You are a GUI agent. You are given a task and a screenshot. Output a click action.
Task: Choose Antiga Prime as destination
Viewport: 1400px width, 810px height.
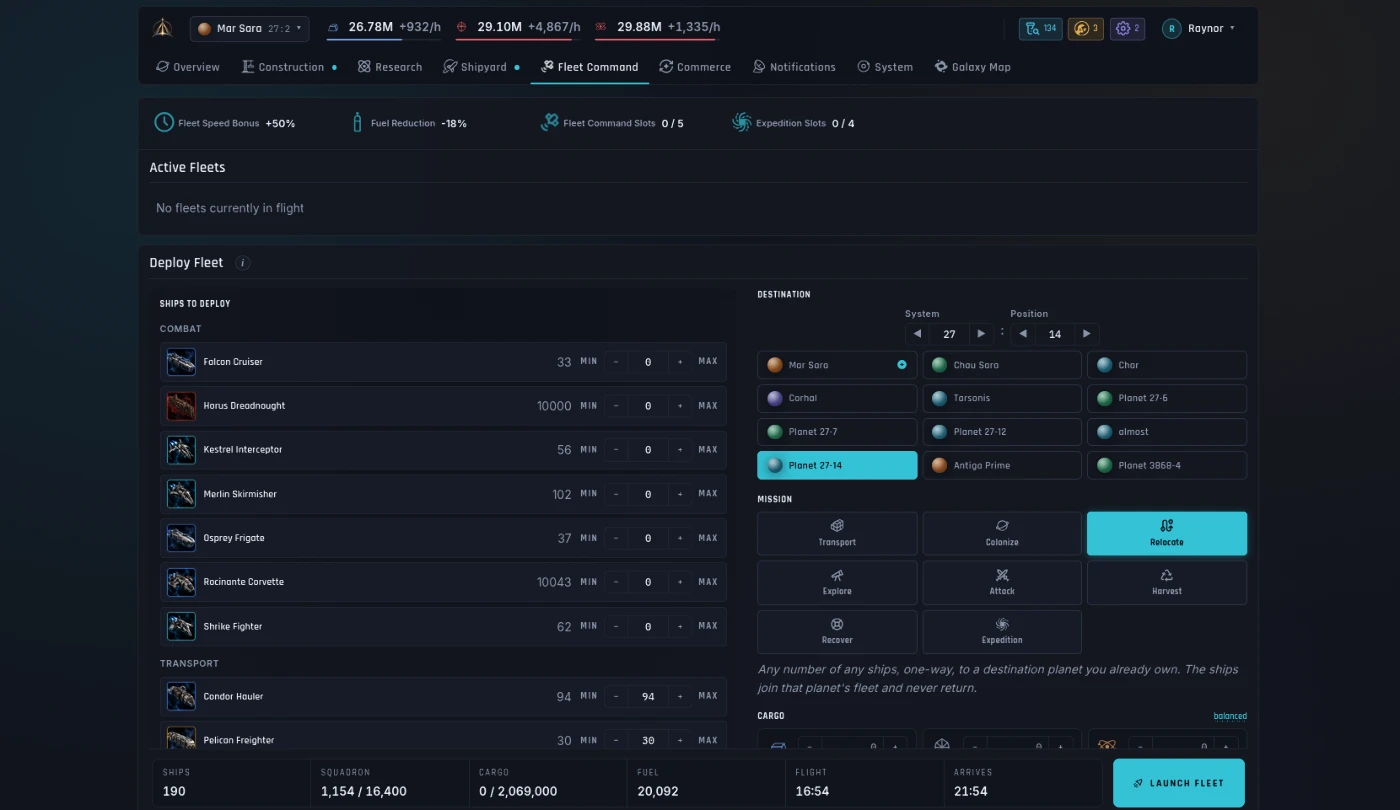[1002, 465]
